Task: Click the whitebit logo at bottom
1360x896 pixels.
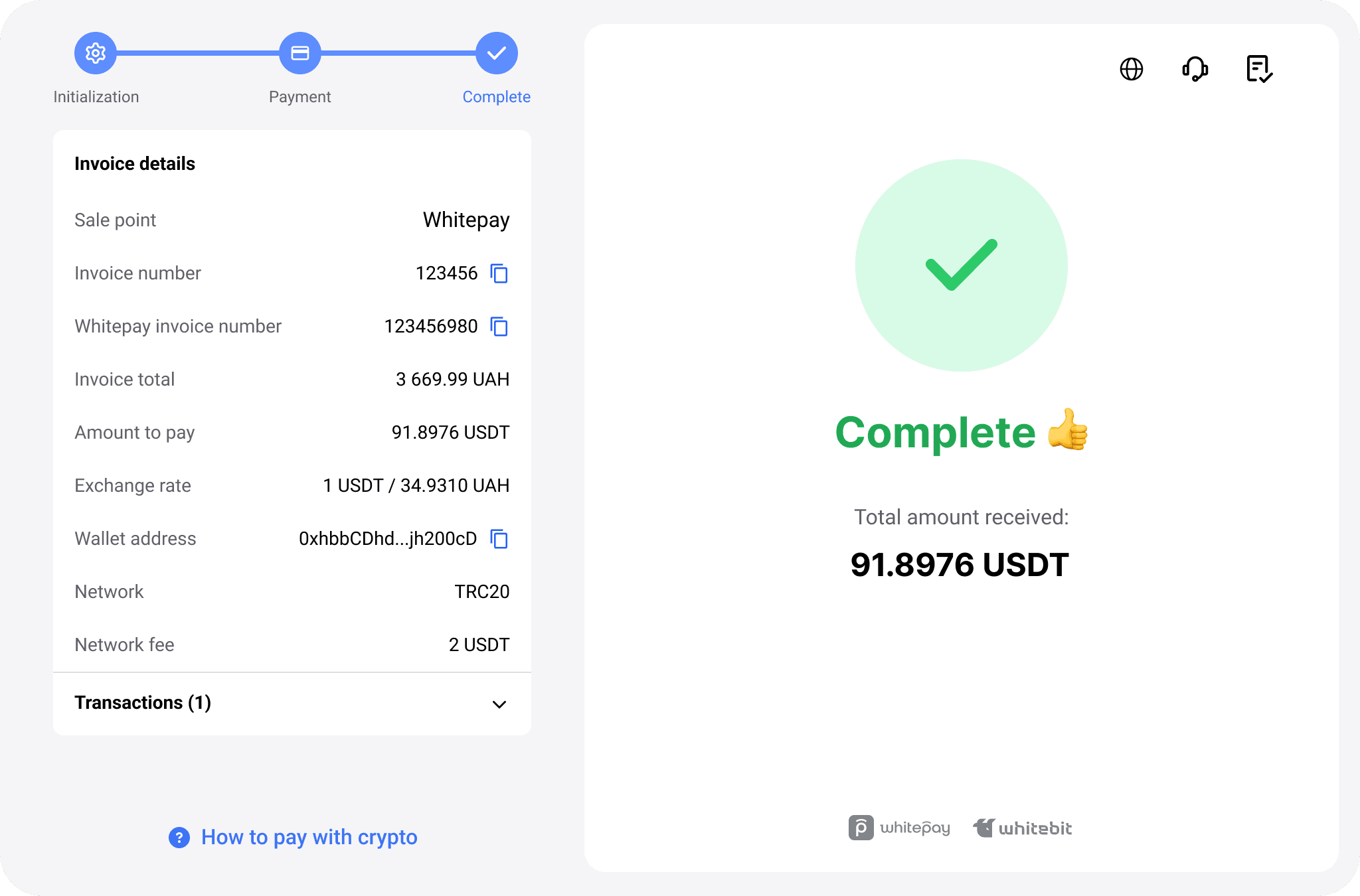Action: (1021, 828)
